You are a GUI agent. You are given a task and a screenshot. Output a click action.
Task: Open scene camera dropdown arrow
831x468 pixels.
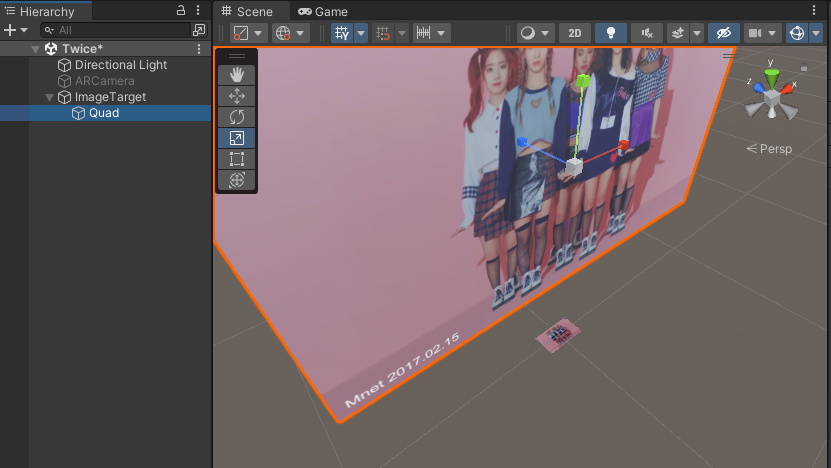[772, 33]
